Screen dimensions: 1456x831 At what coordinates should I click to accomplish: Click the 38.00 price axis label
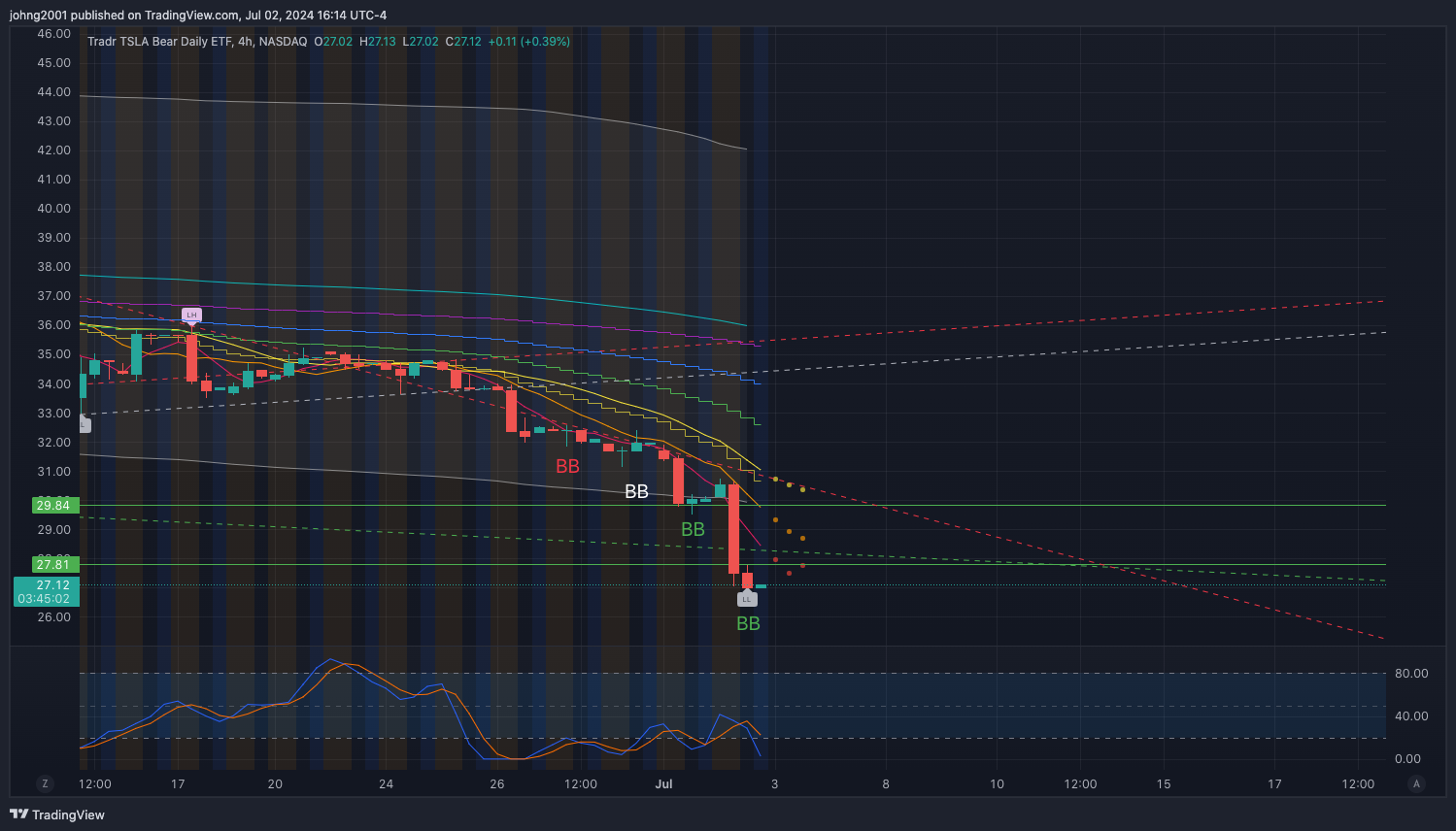pyautogui.click(x=53, y=267)
